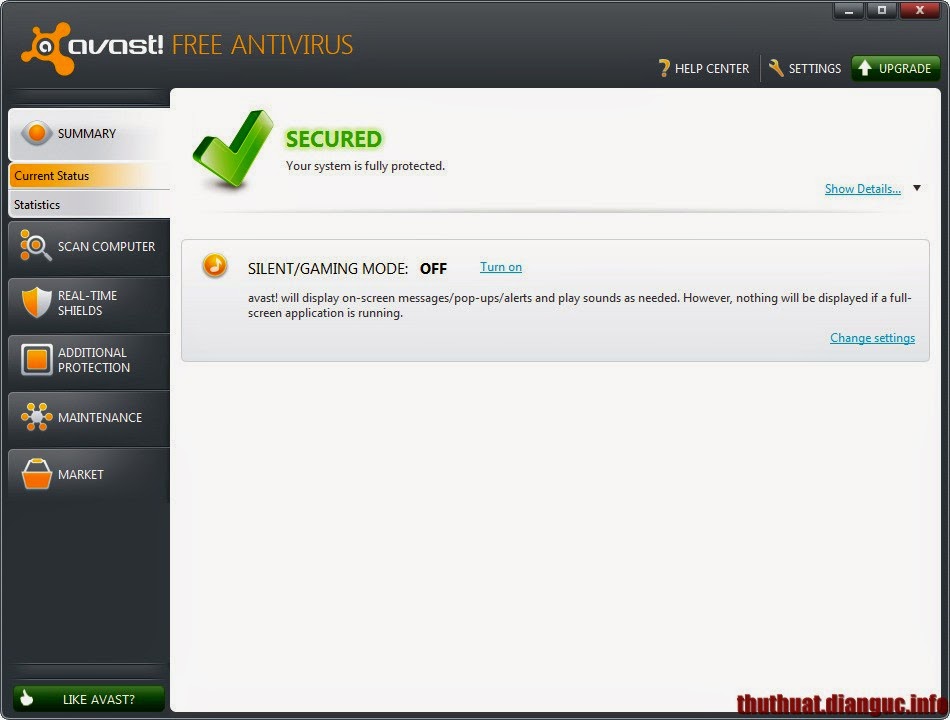The image size is (950, 720).
Task: Click the Silent/Gaming Mode OFF status text
Action: (433, 268)
